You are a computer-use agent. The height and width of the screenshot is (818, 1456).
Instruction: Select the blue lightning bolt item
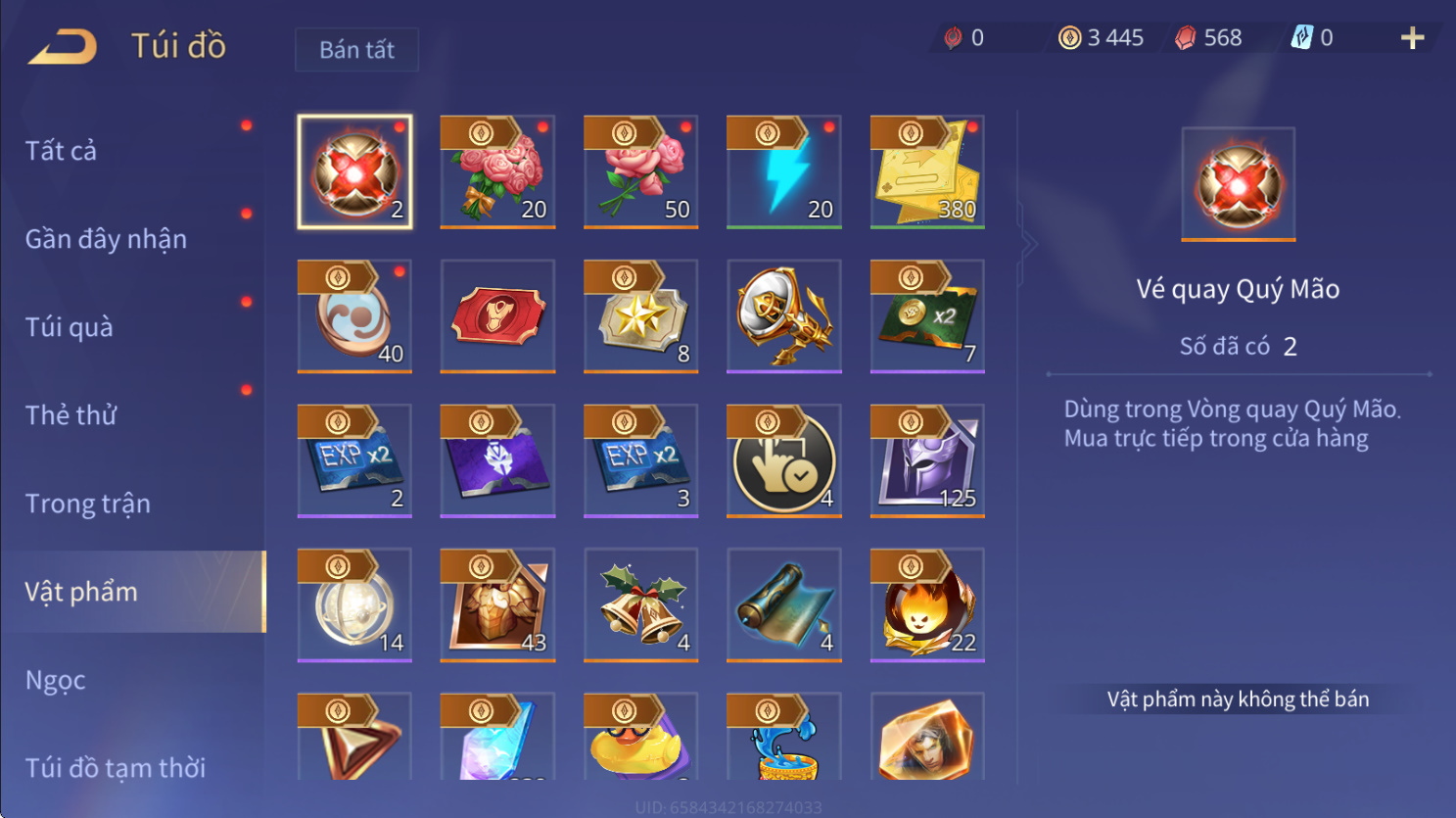tap(784, 172)
